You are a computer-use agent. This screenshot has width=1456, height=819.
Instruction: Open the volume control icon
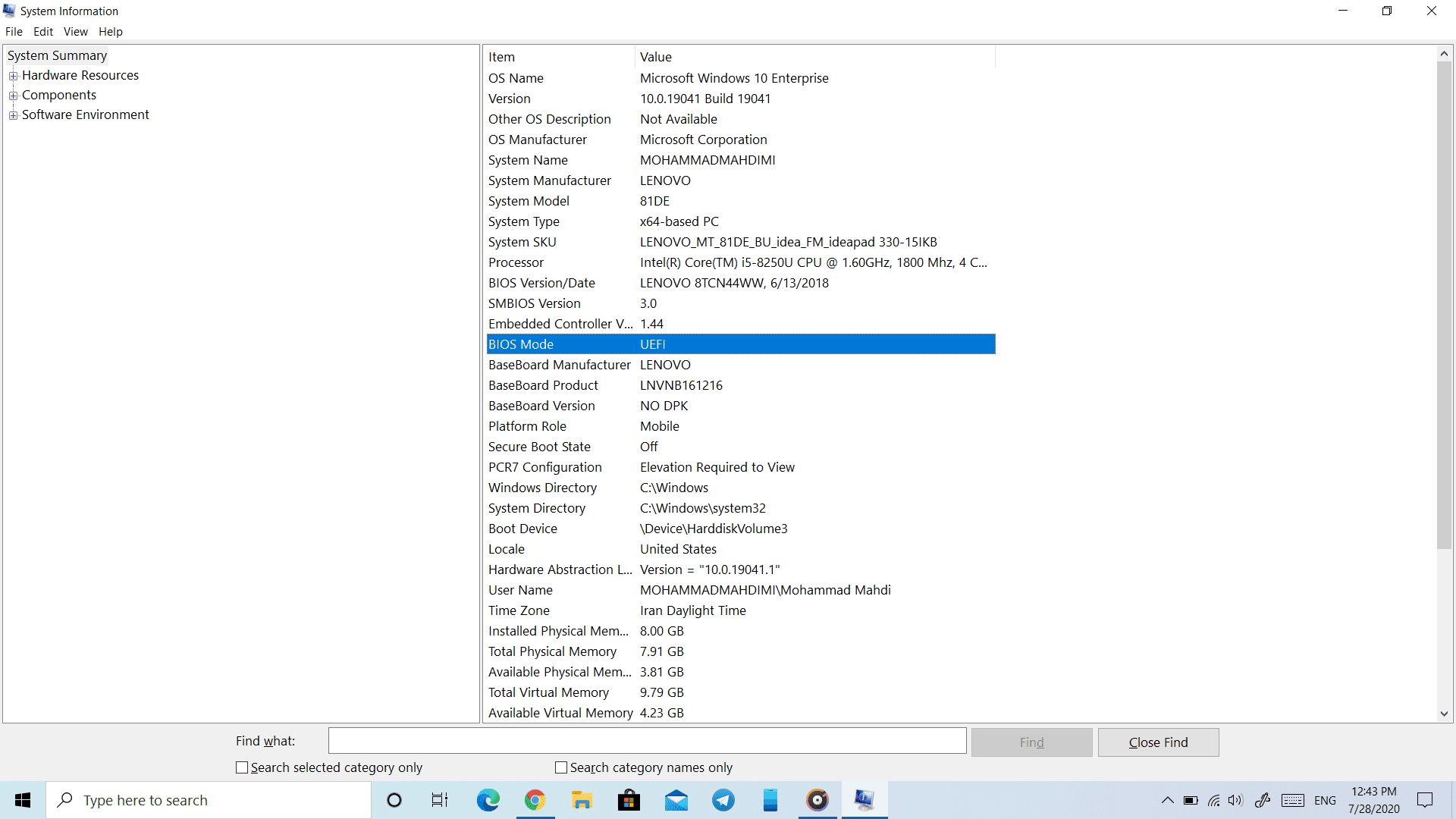click(x=1236, y=800)
